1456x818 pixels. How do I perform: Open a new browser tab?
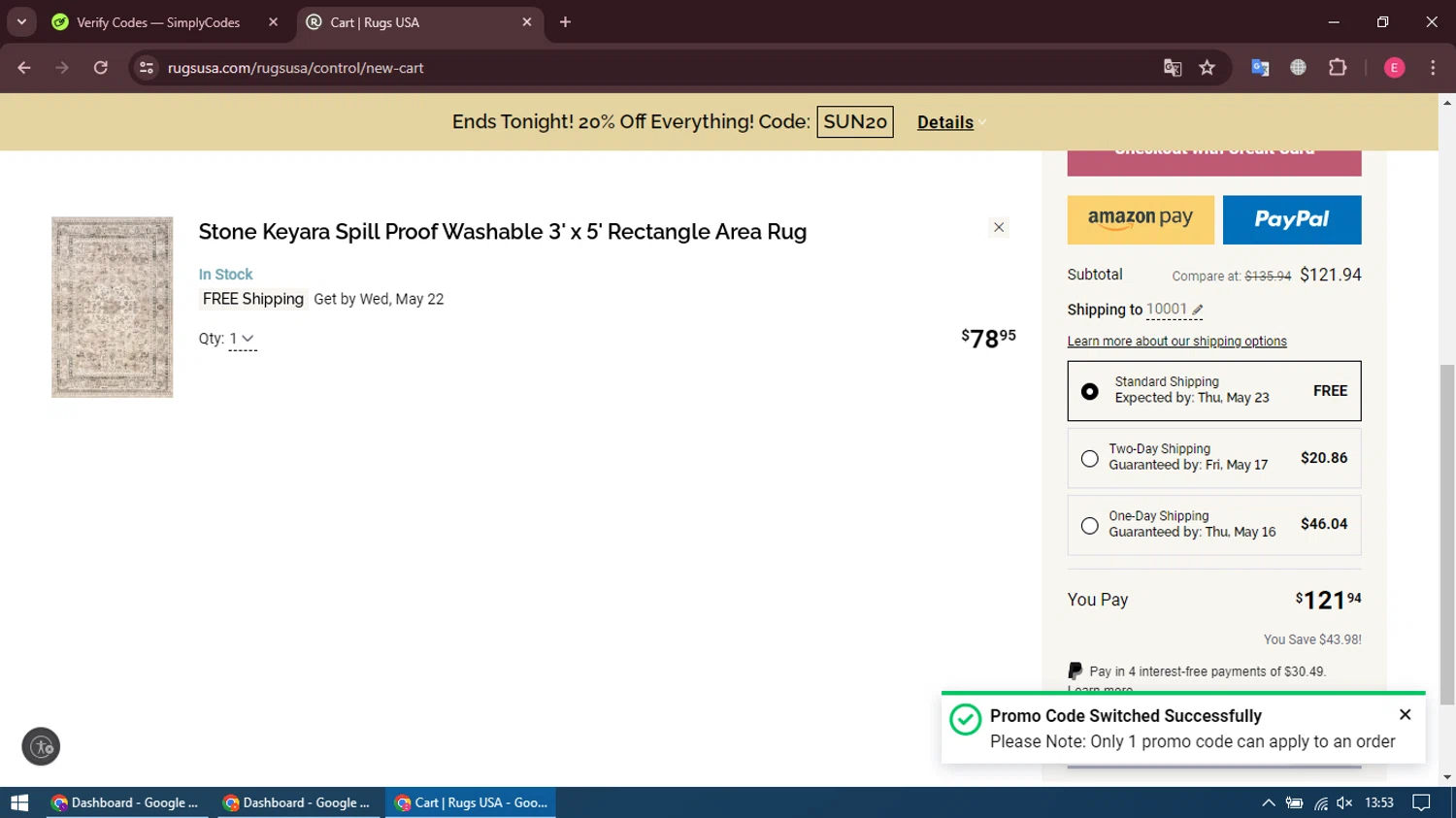[x=565, y=22]
